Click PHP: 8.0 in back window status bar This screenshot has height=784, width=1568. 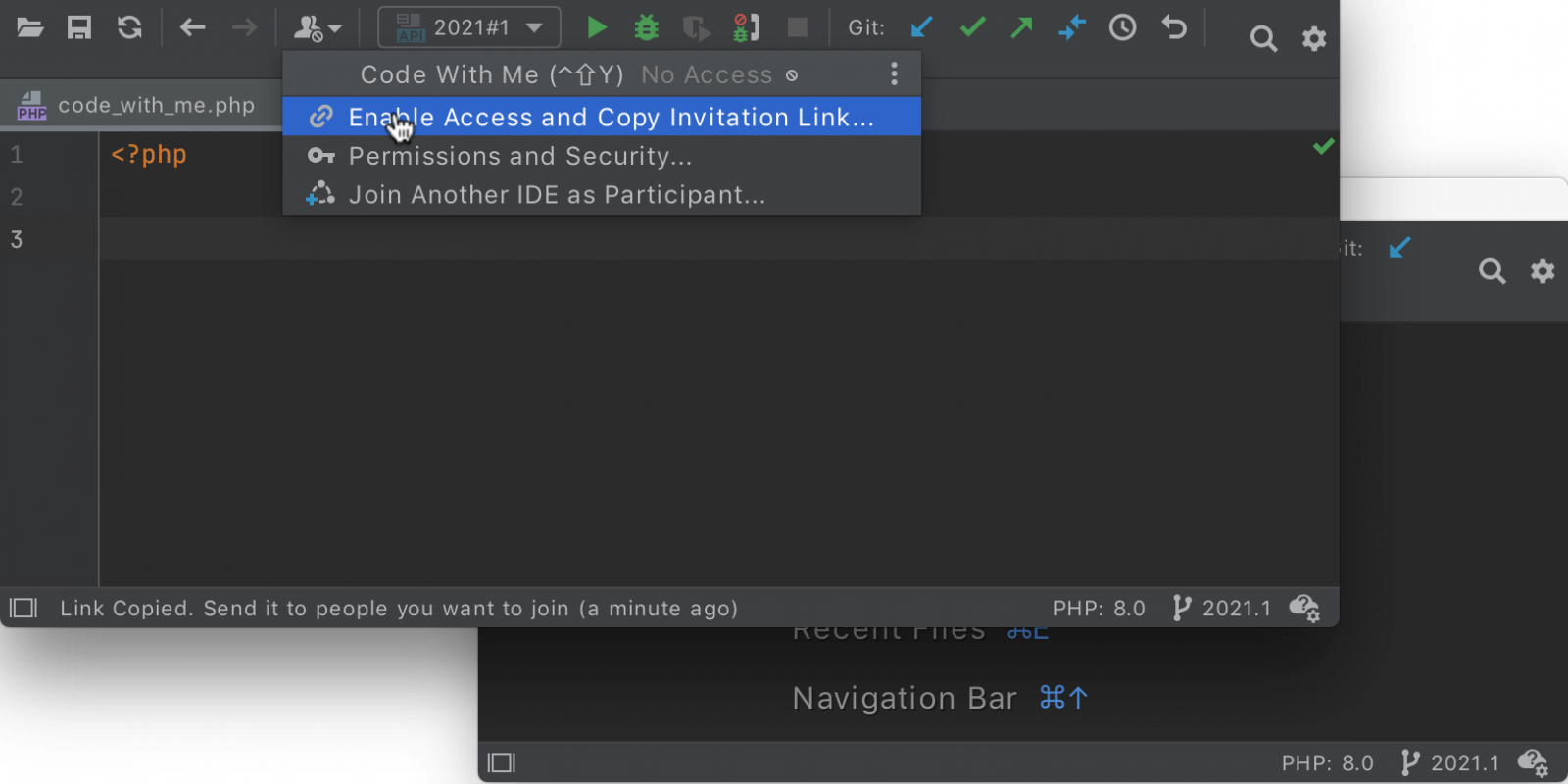pyautogui.click(x=1327, y=762)
